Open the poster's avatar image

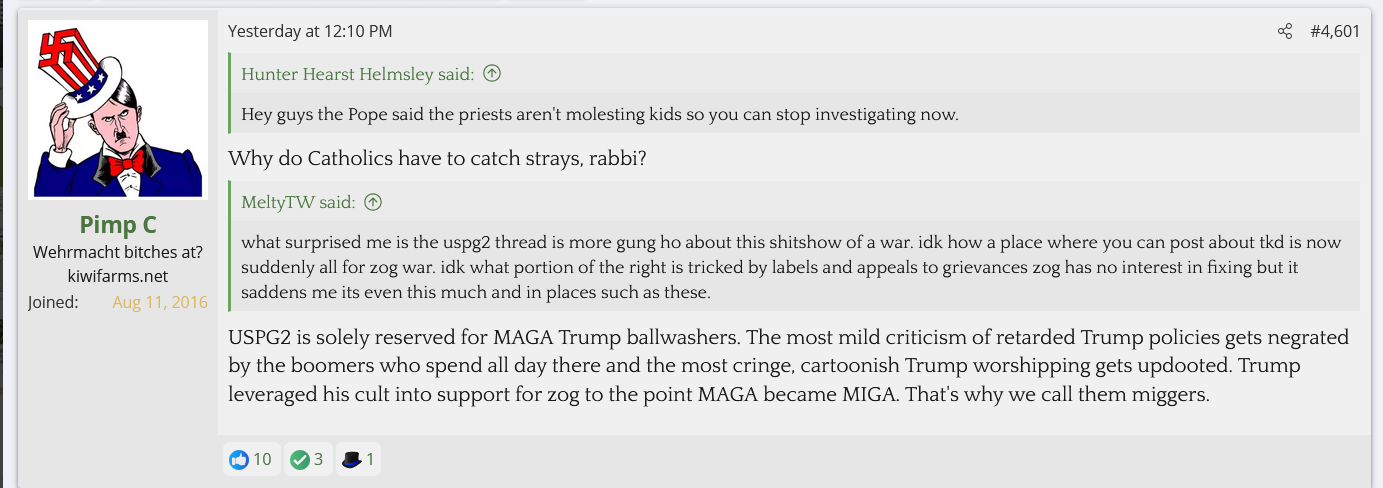point(118,110)
